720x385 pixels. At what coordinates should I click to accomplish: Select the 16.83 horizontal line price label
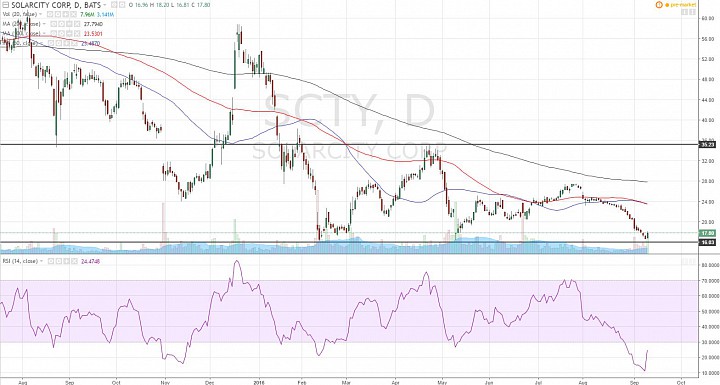[707, 242]
